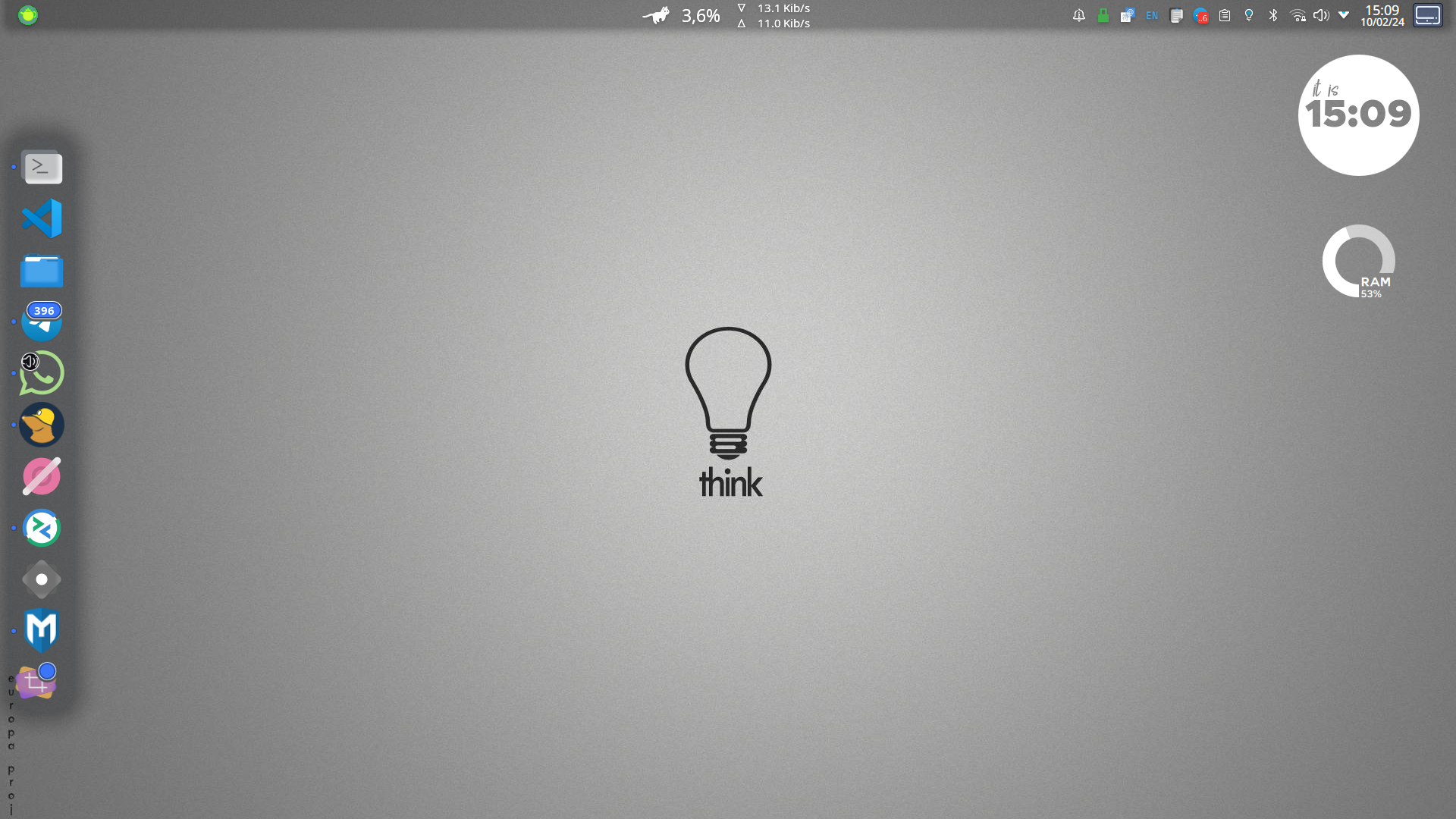Screen dimensions: 1456x819
Task: Open the screenshot crop tool in dock
Action: click(36, 682)
